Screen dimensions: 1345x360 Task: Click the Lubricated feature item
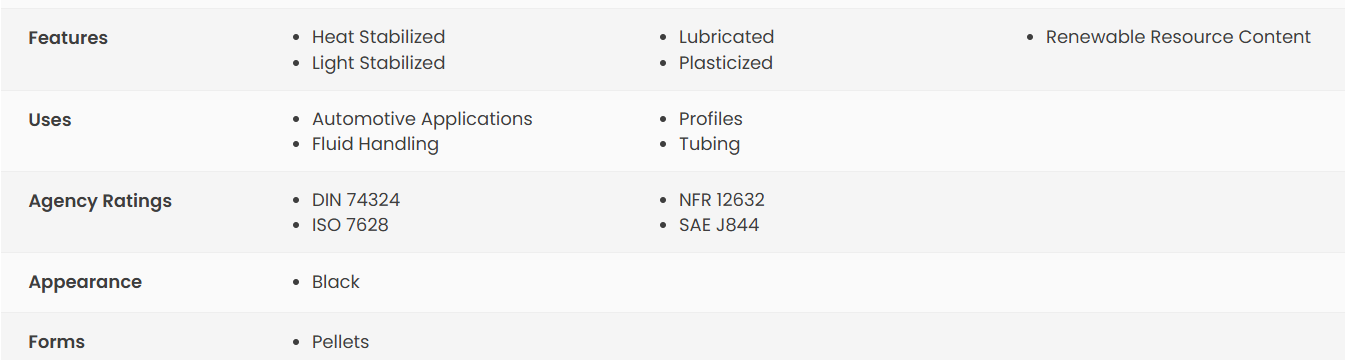[726, 37]
